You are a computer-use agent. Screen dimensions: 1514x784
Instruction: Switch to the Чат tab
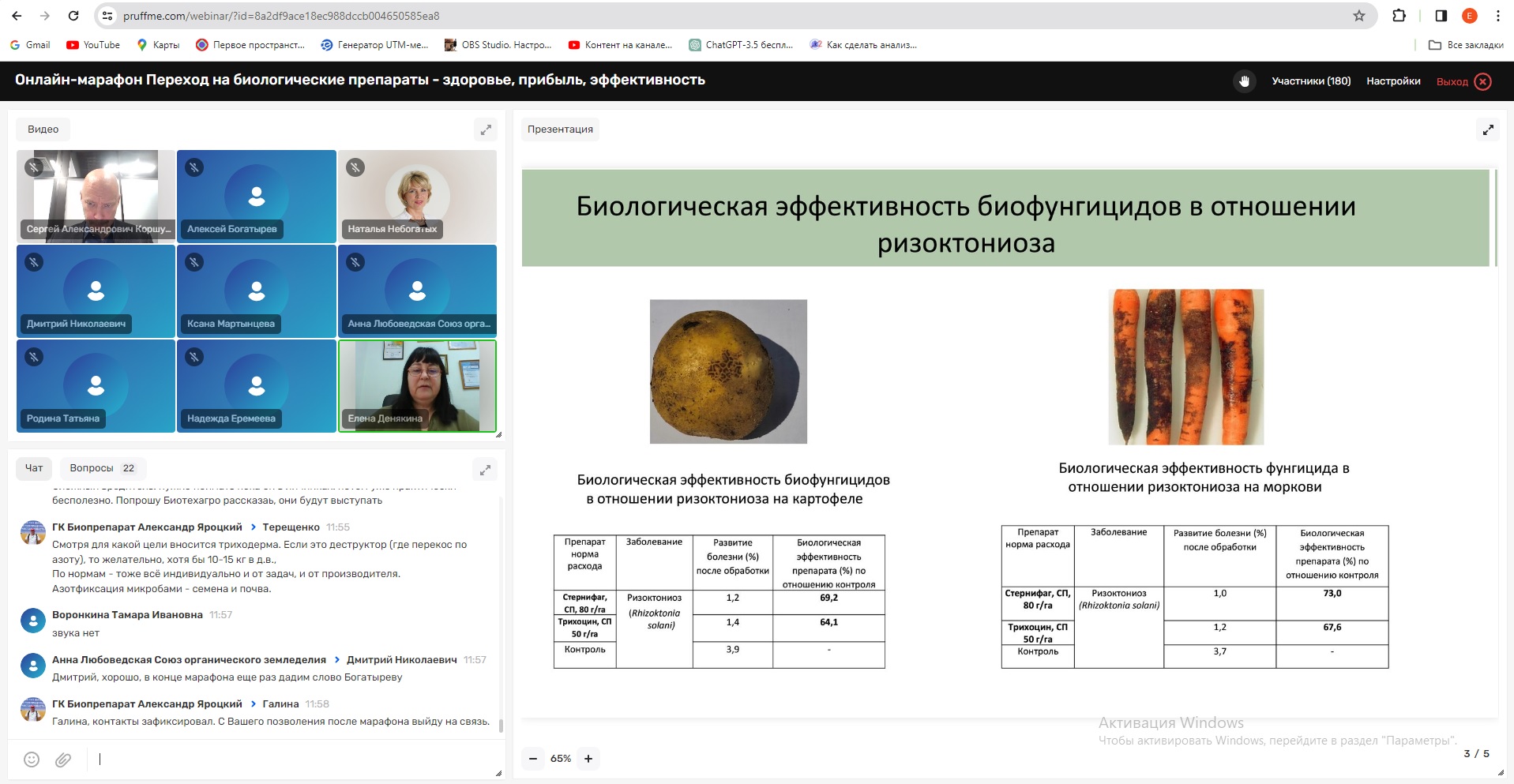tap(34, 468)
